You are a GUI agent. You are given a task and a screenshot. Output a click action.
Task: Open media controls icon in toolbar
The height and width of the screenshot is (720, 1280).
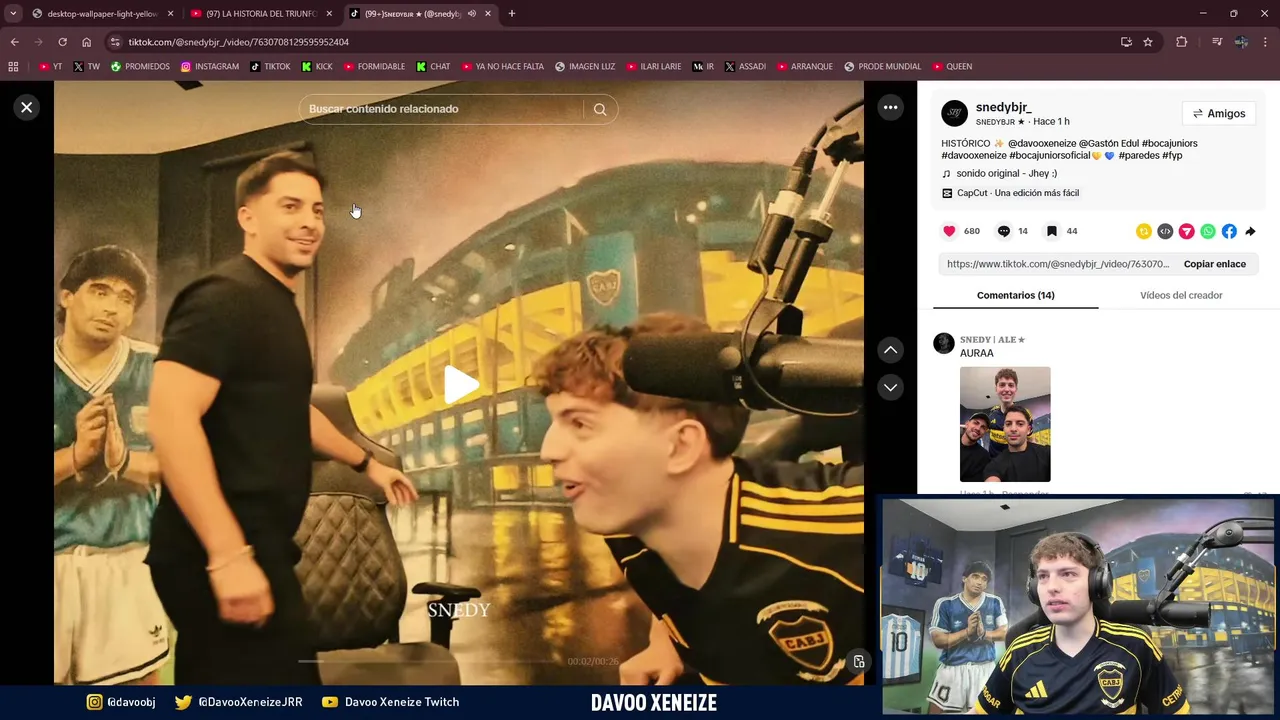1216,42
